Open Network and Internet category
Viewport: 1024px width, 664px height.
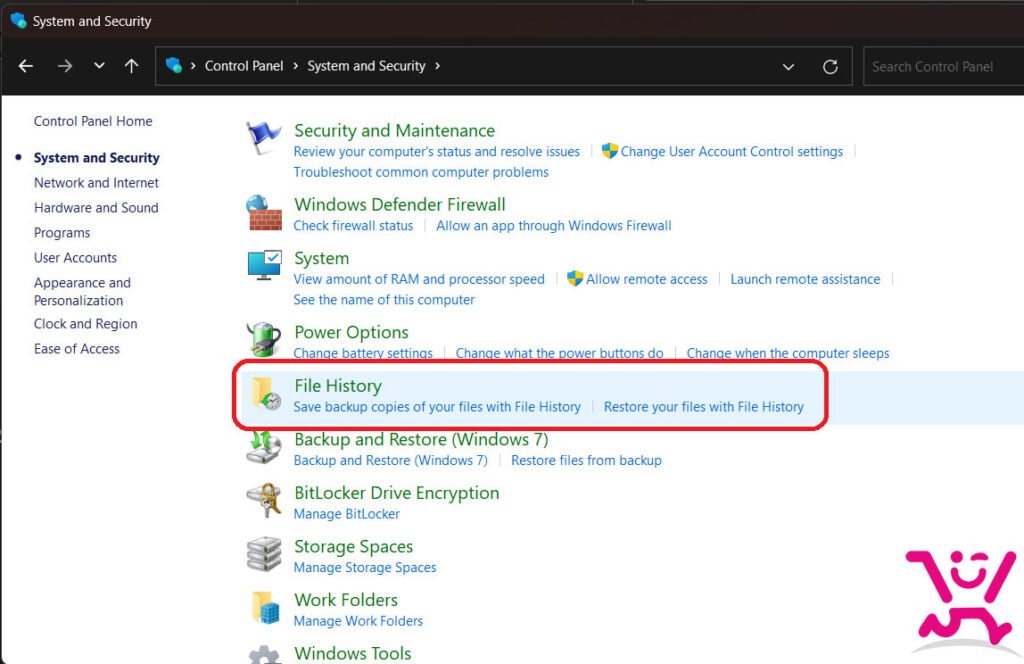pos(96,183)
